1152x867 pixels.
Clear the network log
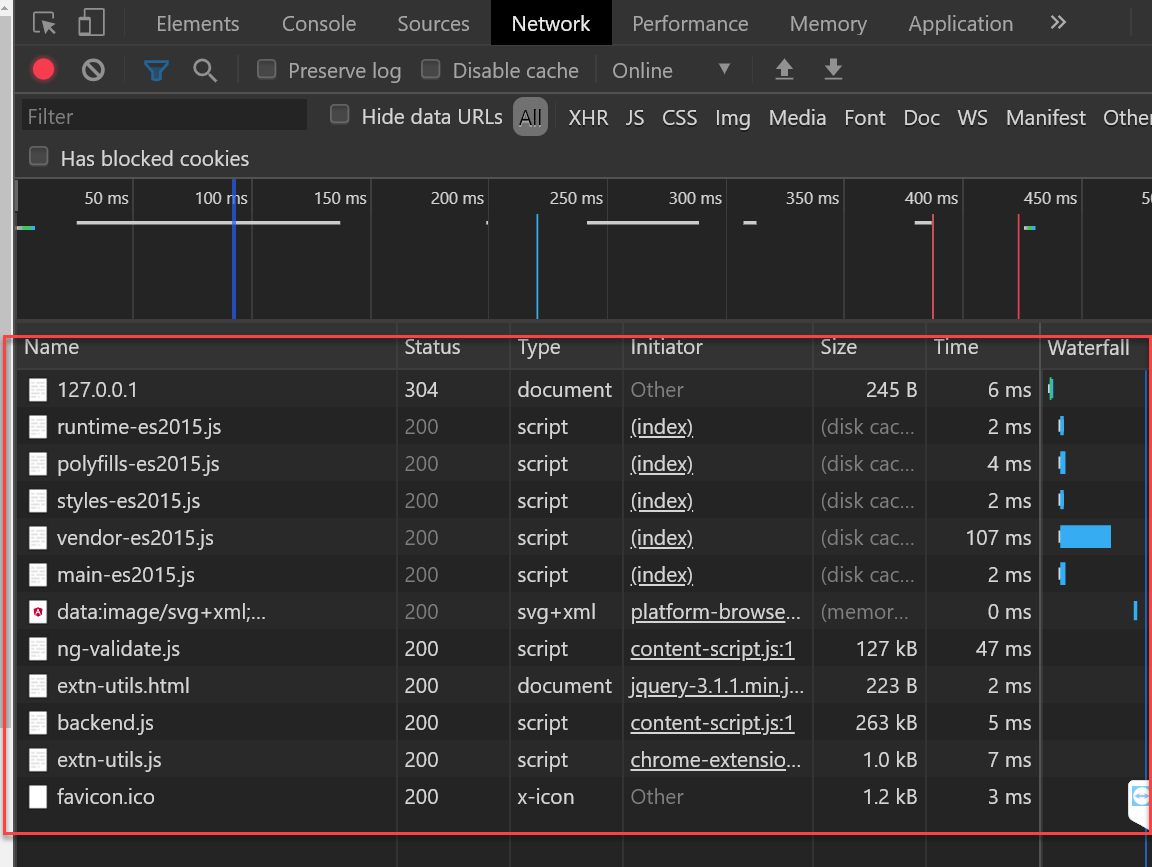pos(93,70)
